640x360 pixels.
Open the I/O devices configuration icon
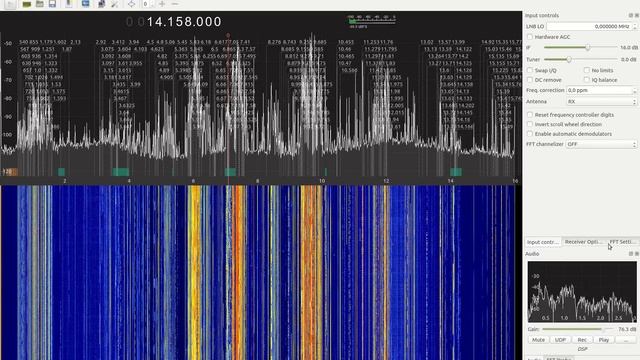point(27,4)
